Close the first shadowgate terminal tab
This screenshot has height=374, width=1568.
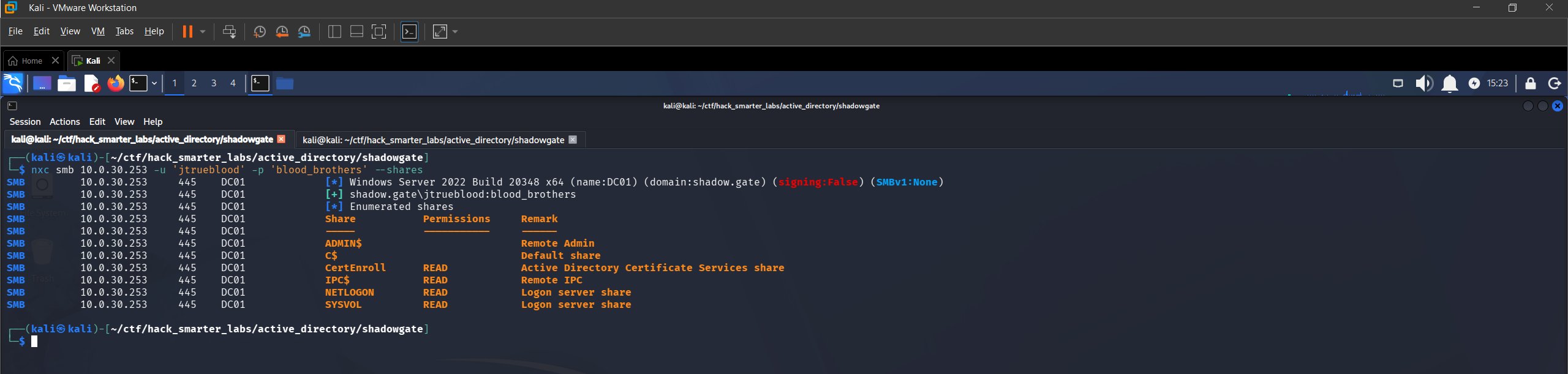coord(281,140)
